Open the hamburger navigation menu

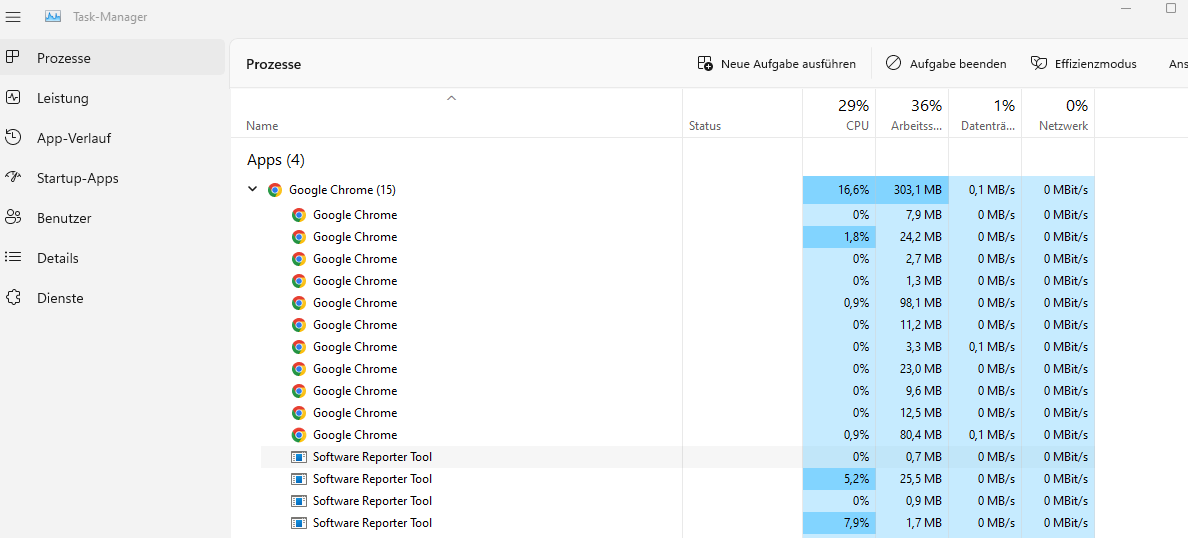[14, 16]
